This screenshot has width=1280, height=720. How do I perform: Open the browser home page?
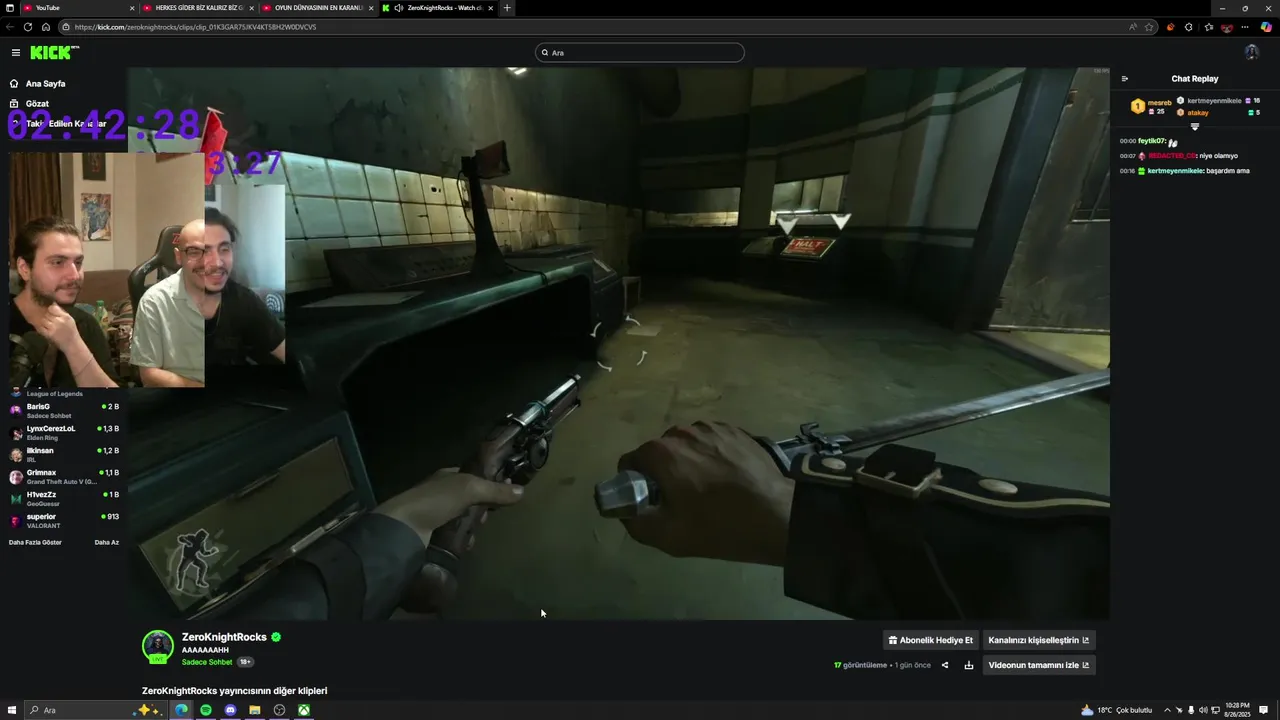click(x=46, y=27)
